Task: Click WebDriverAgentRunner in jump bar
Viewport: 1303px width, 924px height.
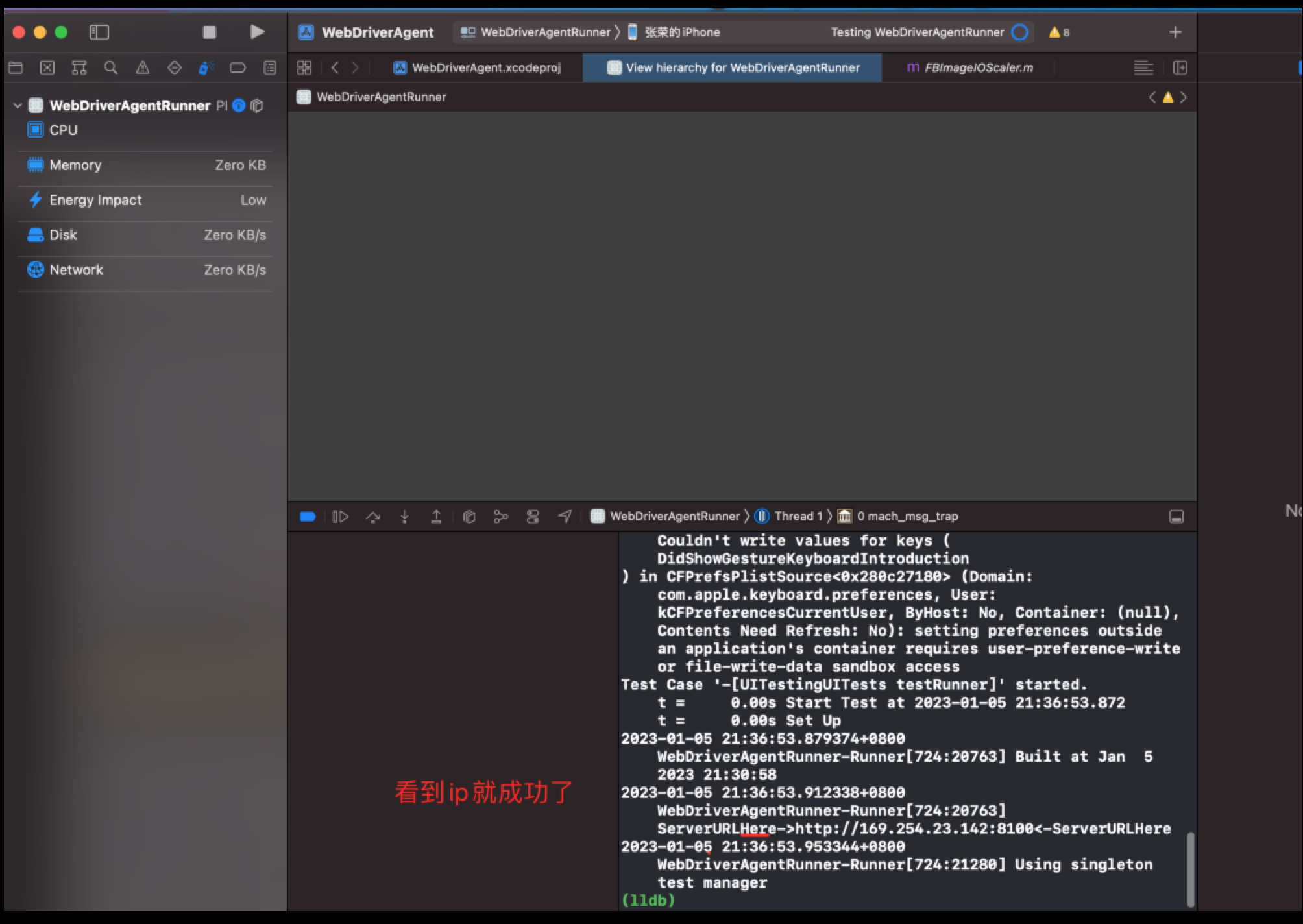Action: (372, 97)
